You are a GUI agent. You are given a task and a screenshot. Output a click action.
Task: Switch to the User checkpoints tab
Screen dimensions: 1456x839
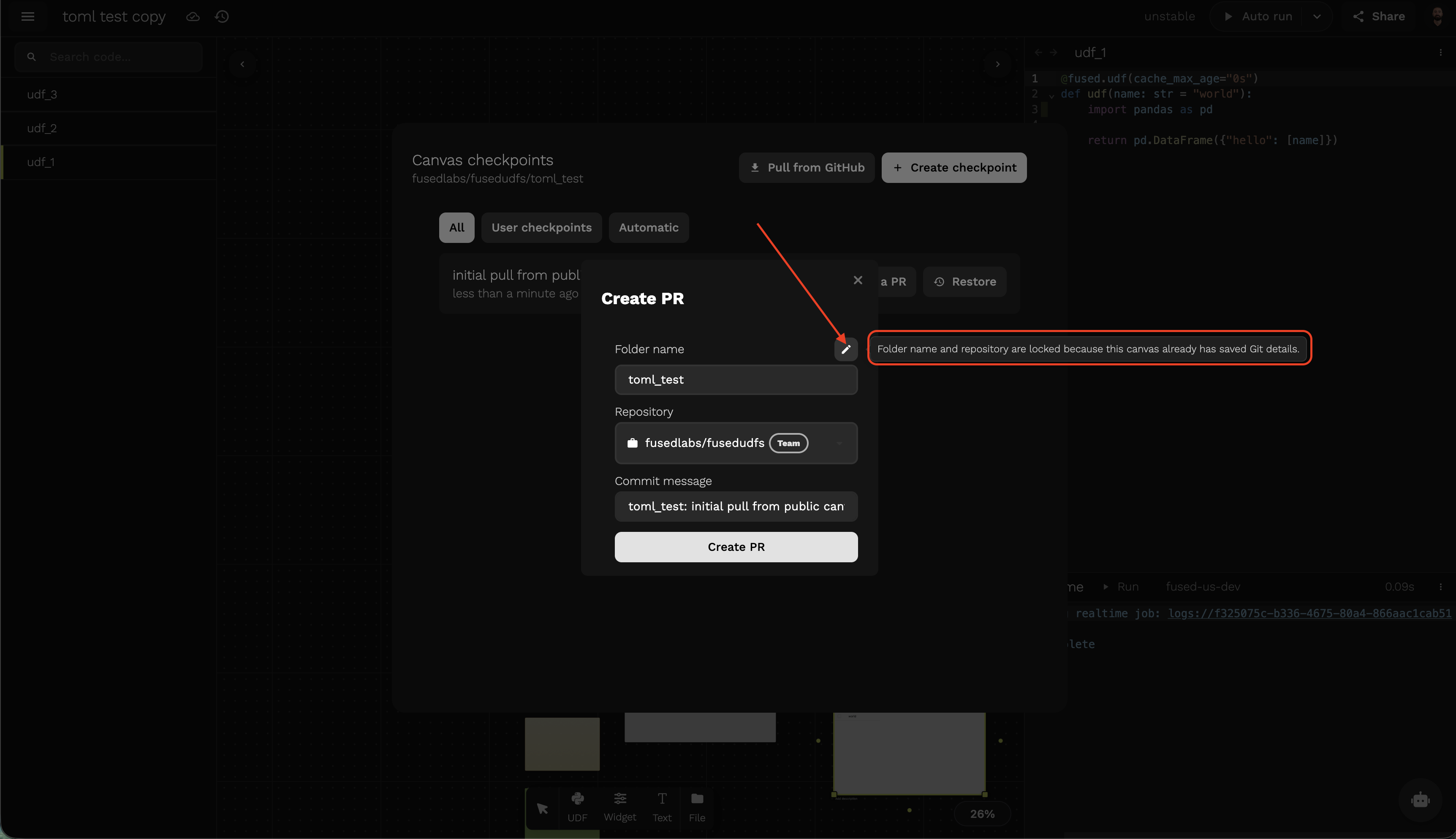(x=541, y=228)
